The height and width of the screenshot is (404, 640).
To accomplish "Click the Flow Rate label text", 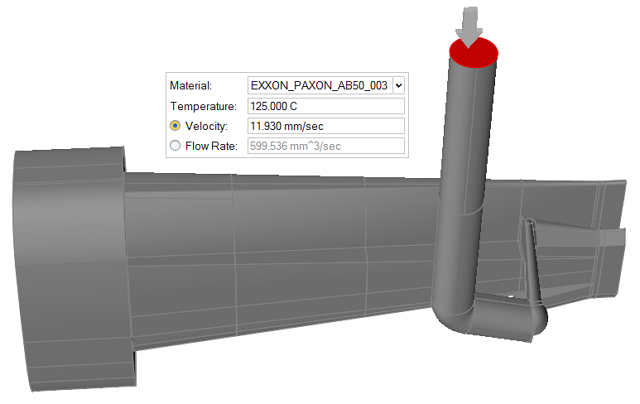I will 211,146.
